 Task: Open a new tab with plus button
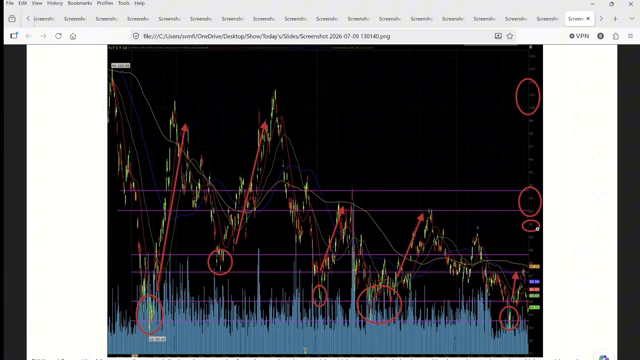coord(615,19)
